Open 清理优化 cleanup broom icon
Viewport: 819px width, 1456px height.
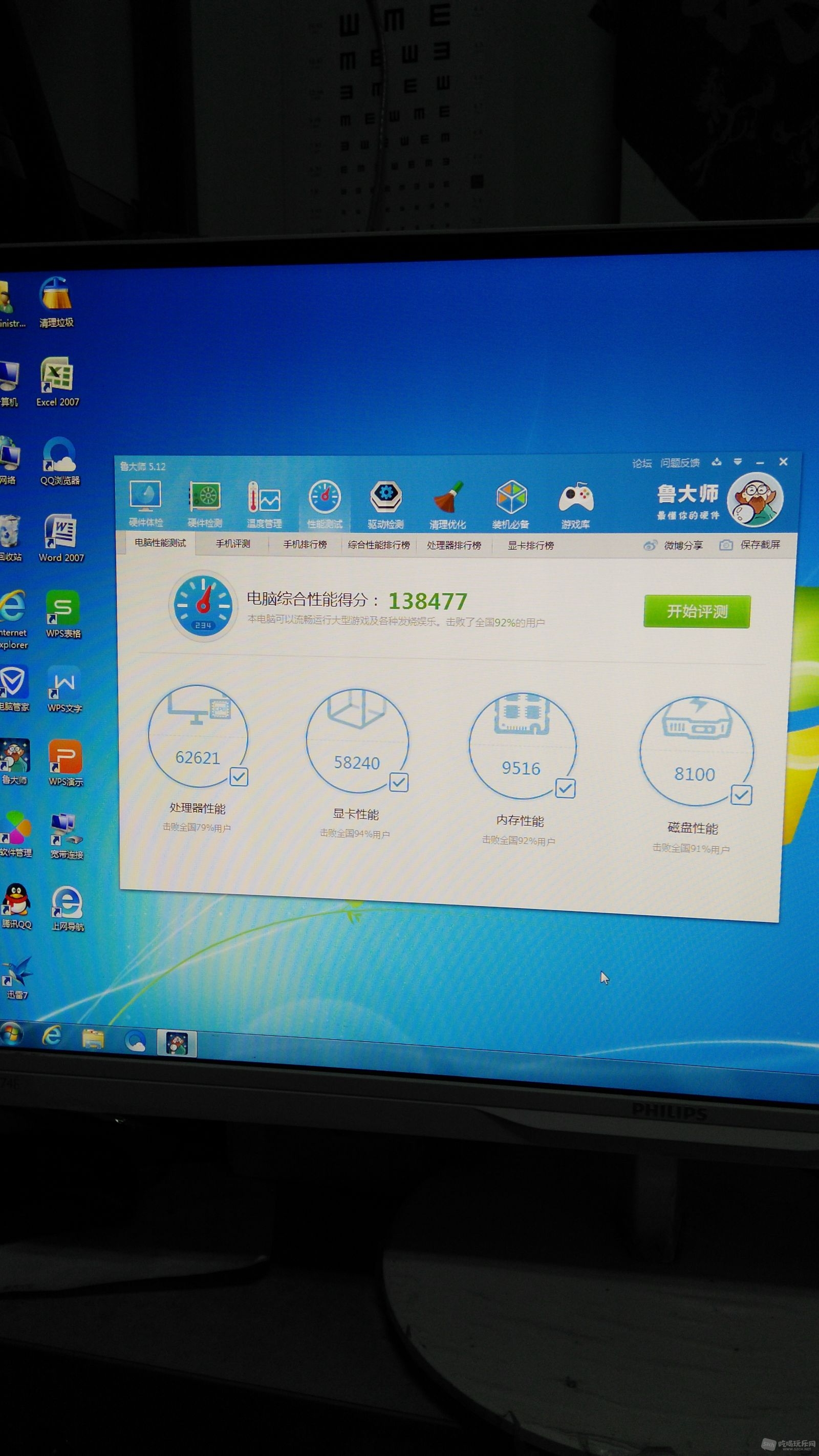coord(448,505)
